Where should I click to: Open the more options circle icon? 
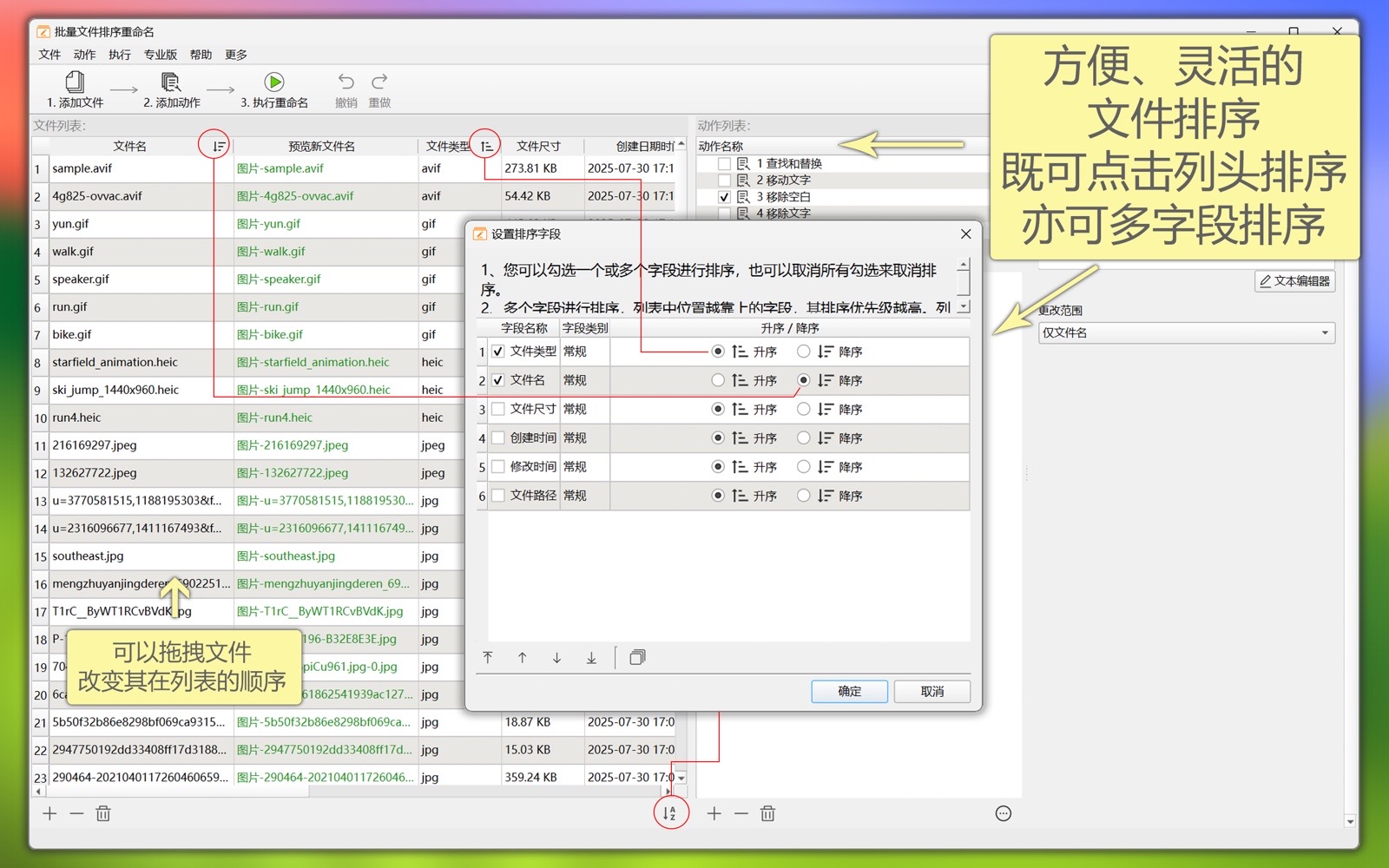[x=1004, y=813]
